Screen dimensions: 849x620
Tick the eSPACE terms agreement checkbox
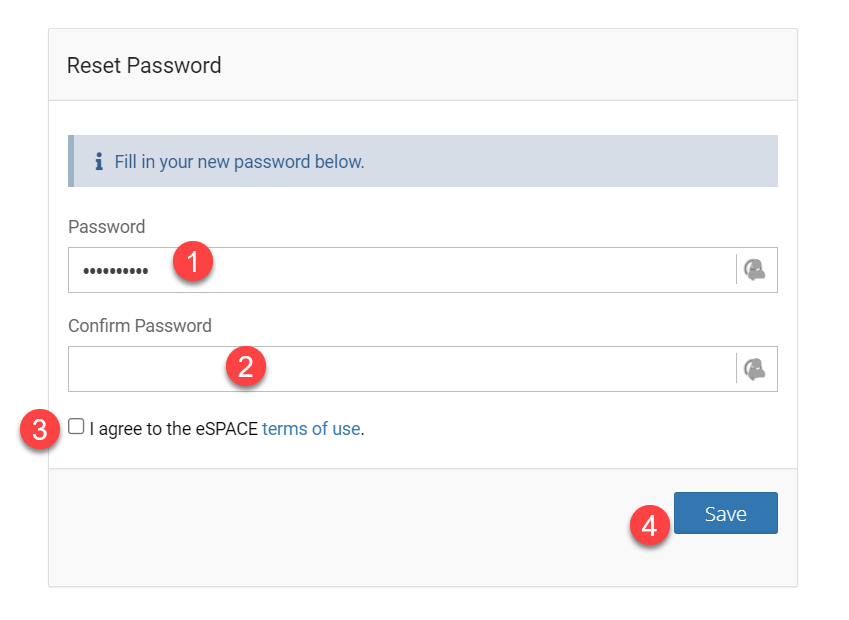[76, 427]
